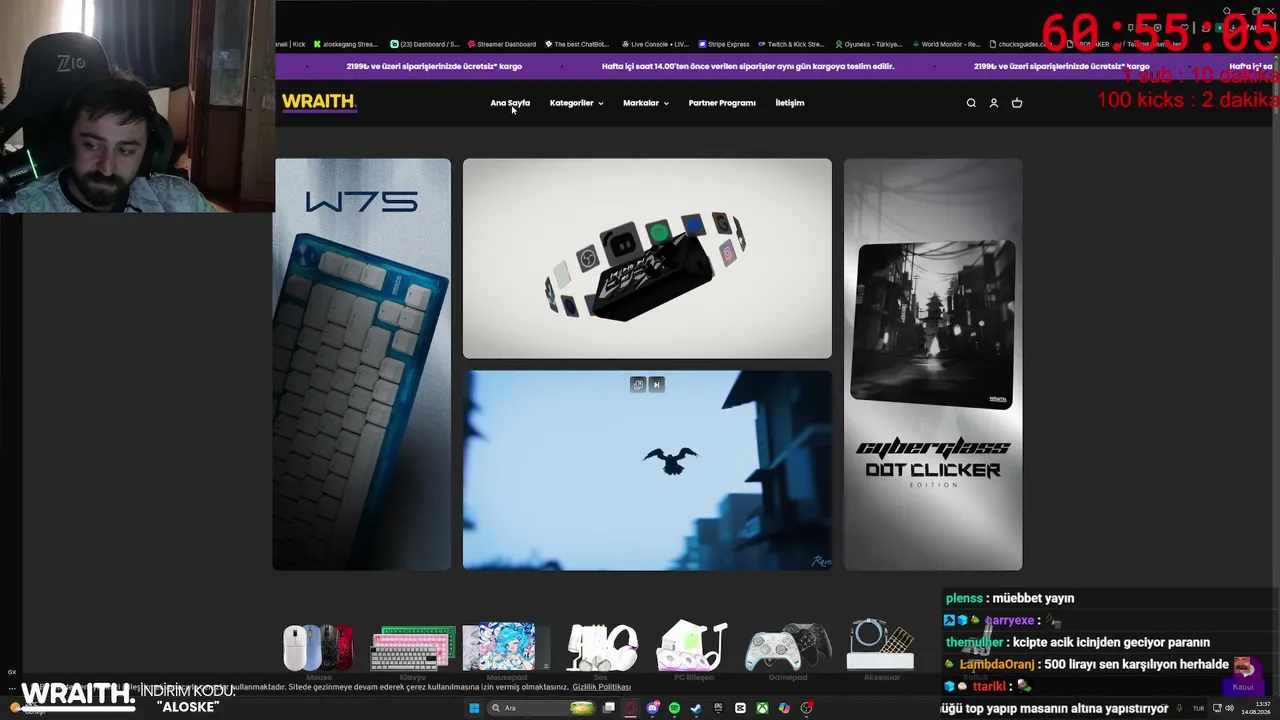1280x720 pixels.
Task: Open the Oyuneks Türkiye bookmark
Action: 868,44
